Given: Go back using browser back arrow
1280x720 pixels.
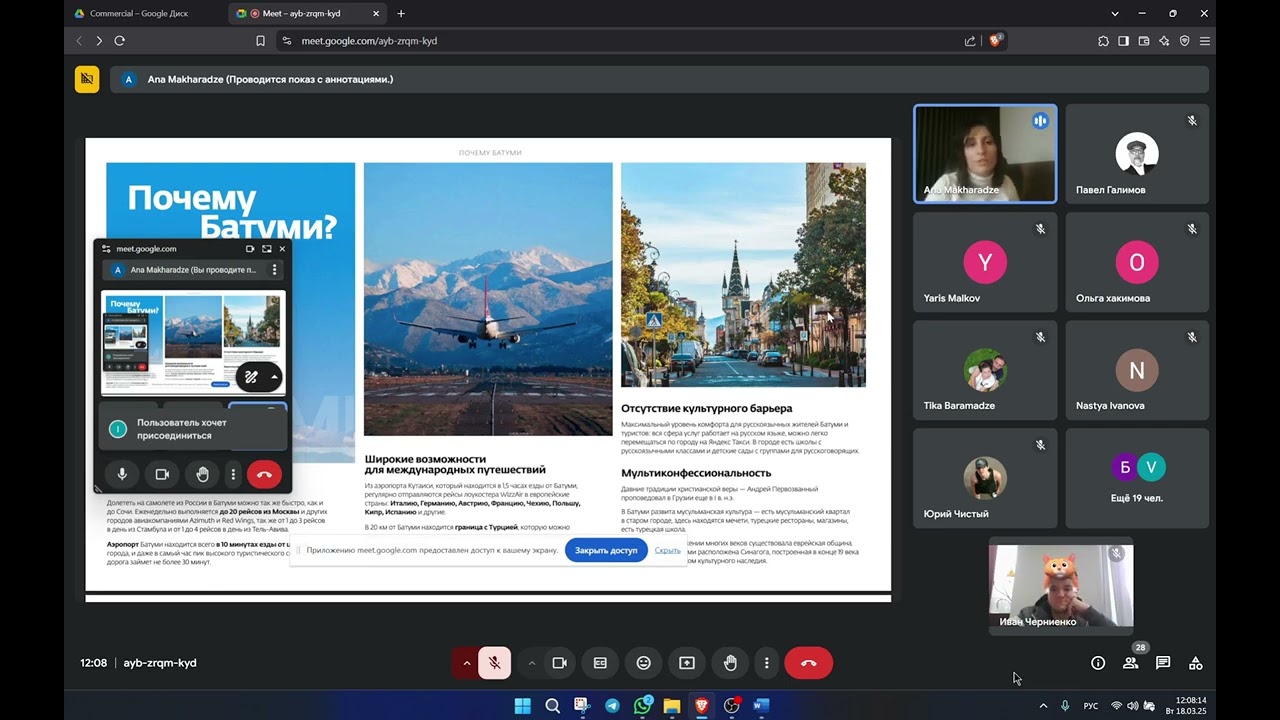Looking at the screenshot, I should click(79, 41).
